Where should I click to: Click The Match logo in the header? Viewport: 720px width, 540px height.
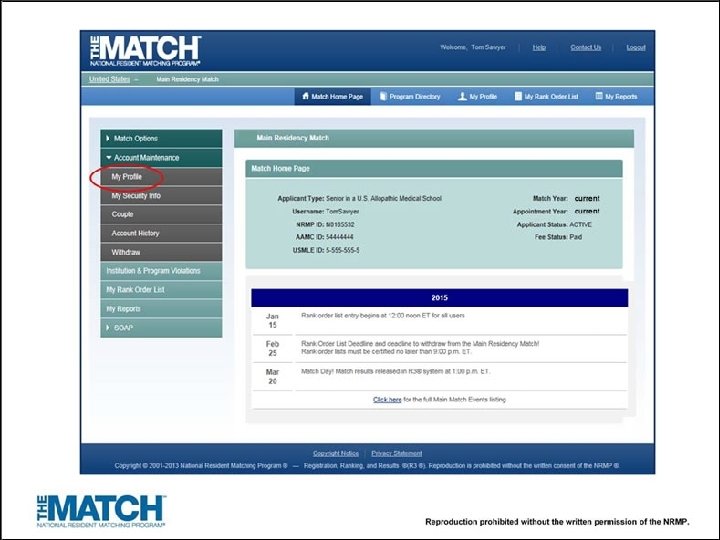(x=146, y=51)
